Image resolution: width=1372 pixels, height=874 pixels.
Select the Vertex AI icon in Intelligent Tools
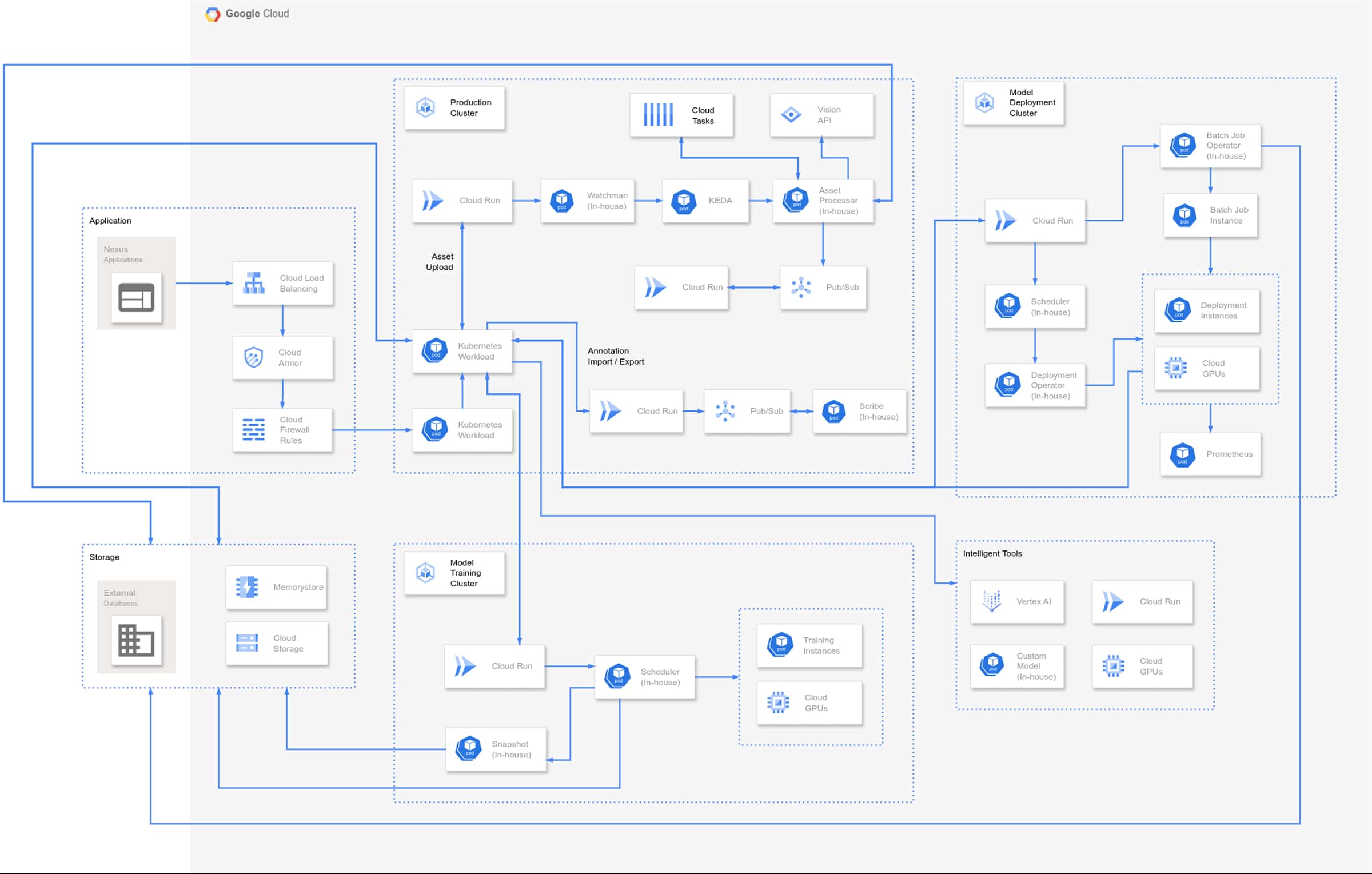click(993, 601)
